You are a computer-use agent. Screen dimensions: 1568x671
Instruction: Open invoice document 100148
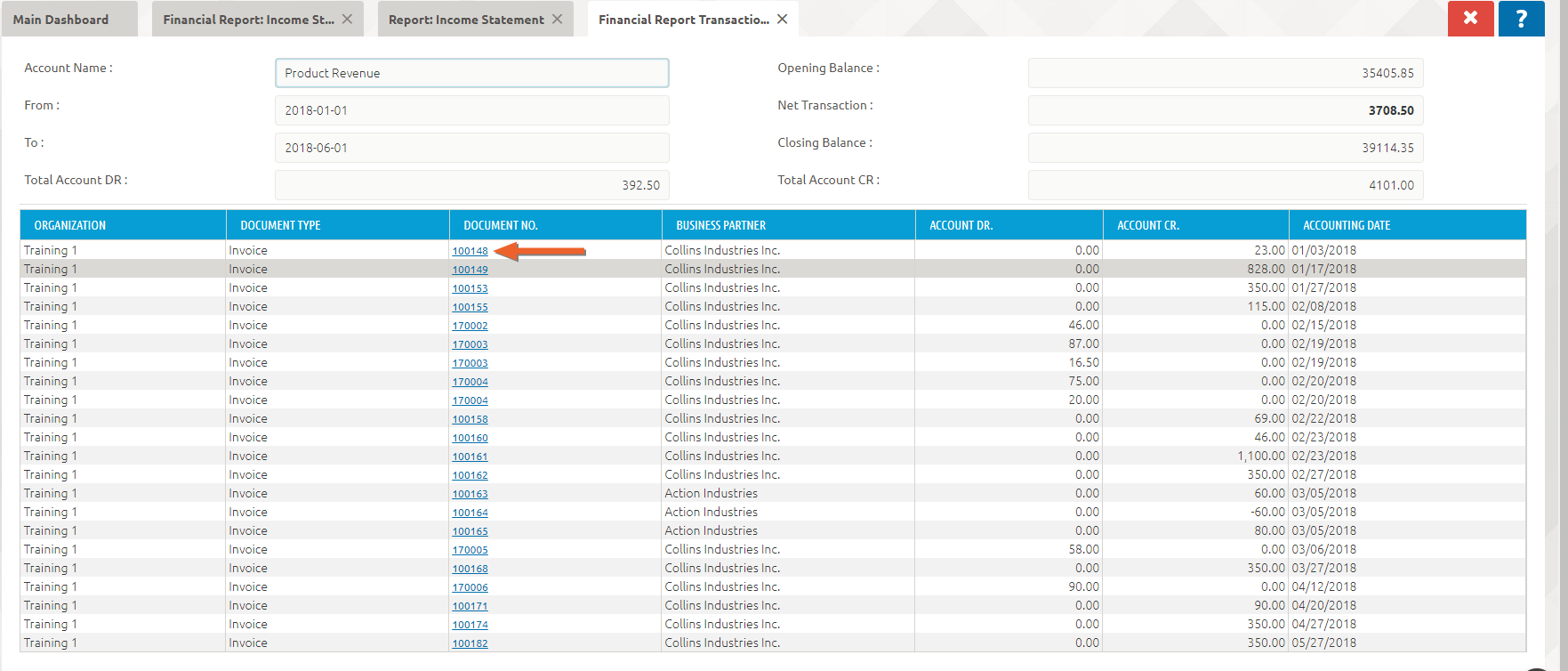(470, 251)
